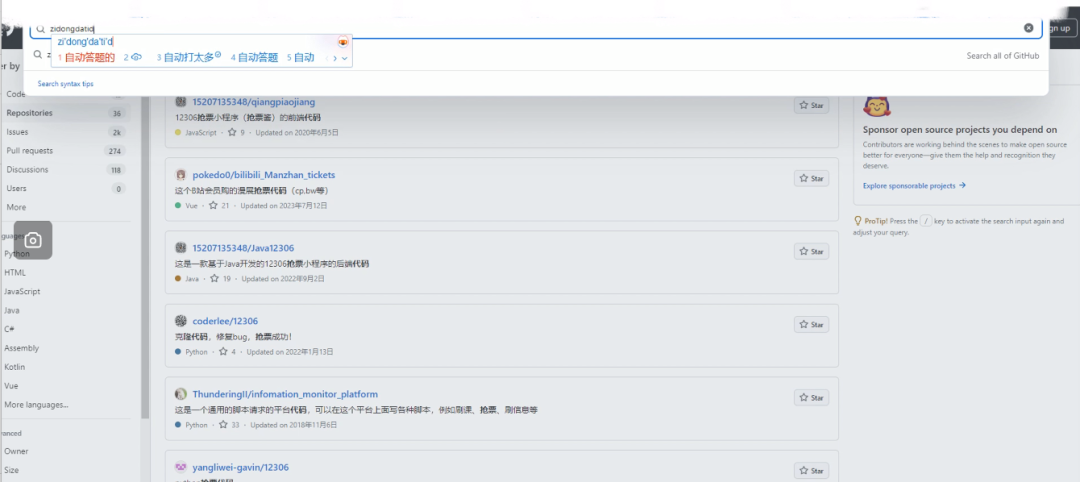Click the Sign up button
This screenshot has height=482, width=1080.
click(x=1061, y=28)
